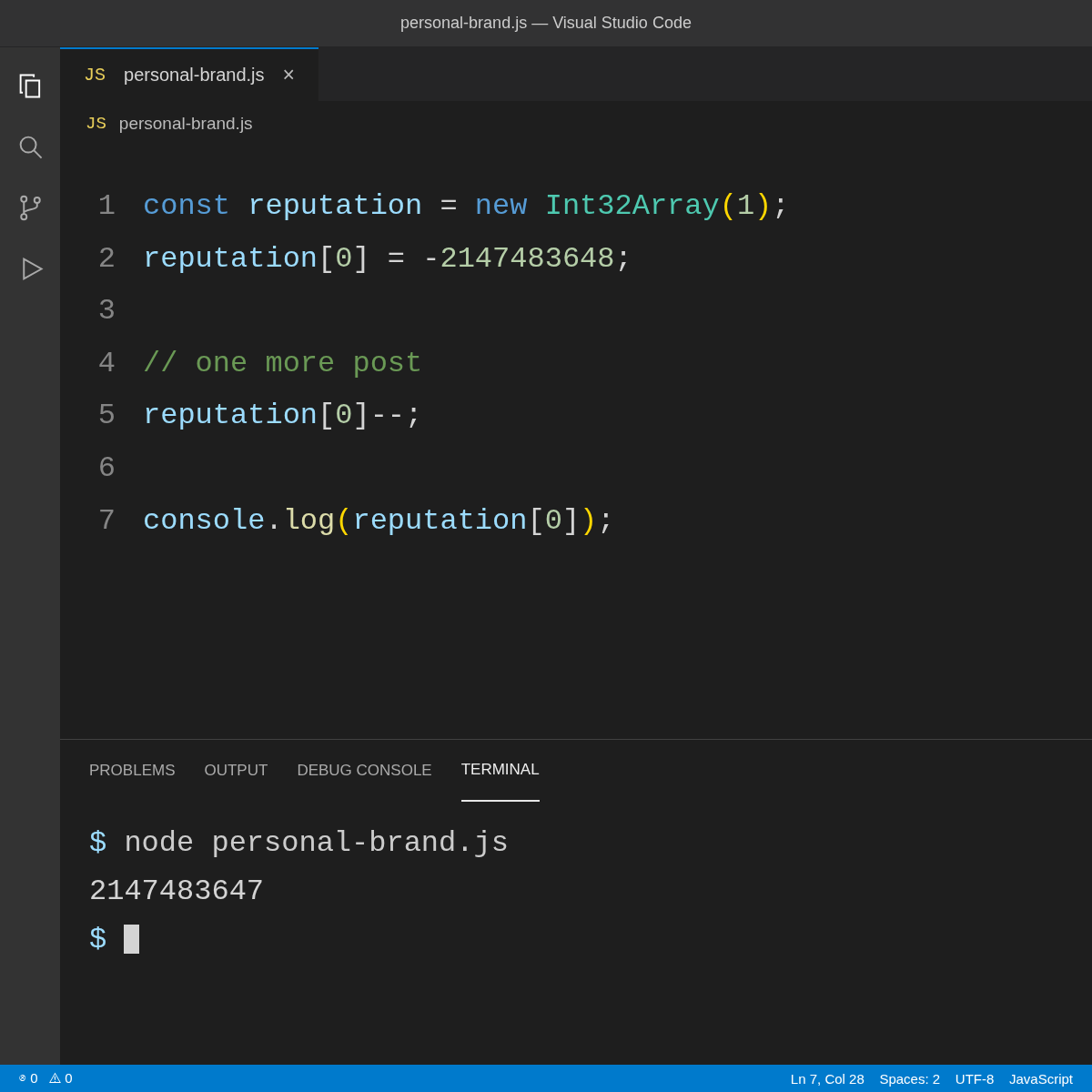Open the Source Control view

click(x=30, y=207)
